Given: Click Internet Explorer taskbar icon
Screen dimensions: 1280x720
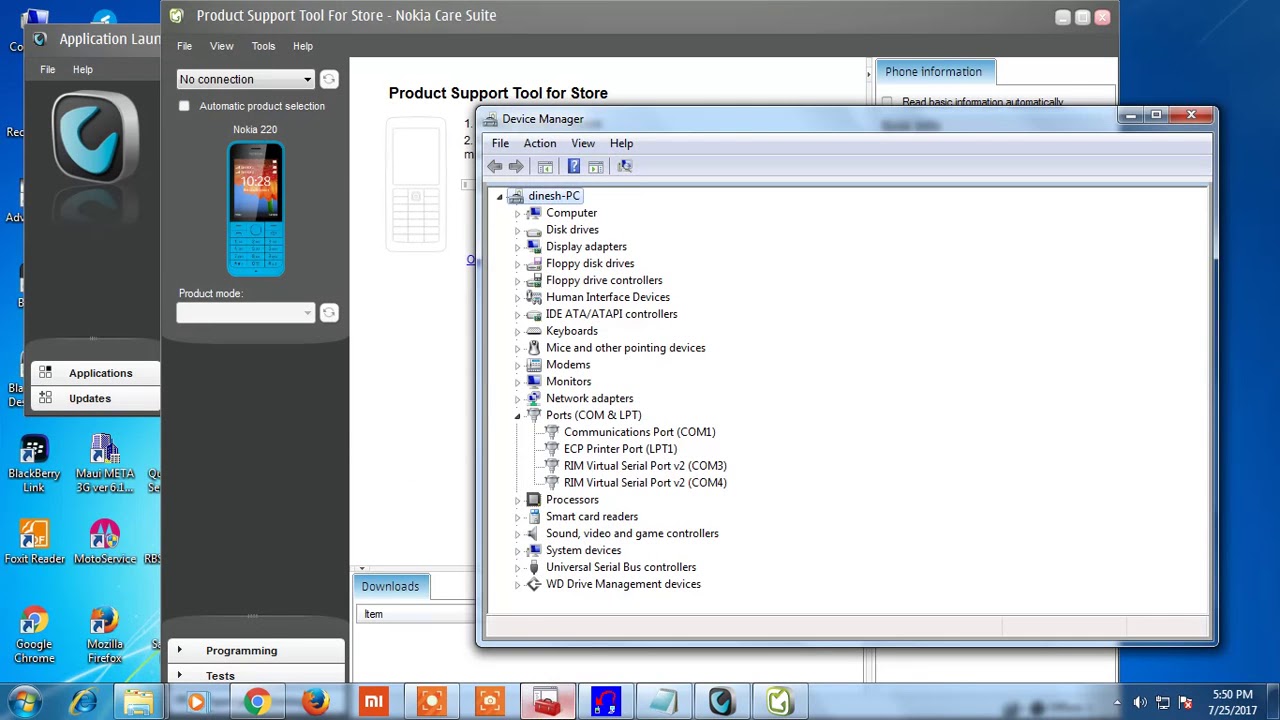Looking at the screenshot, I should (83, 702).
